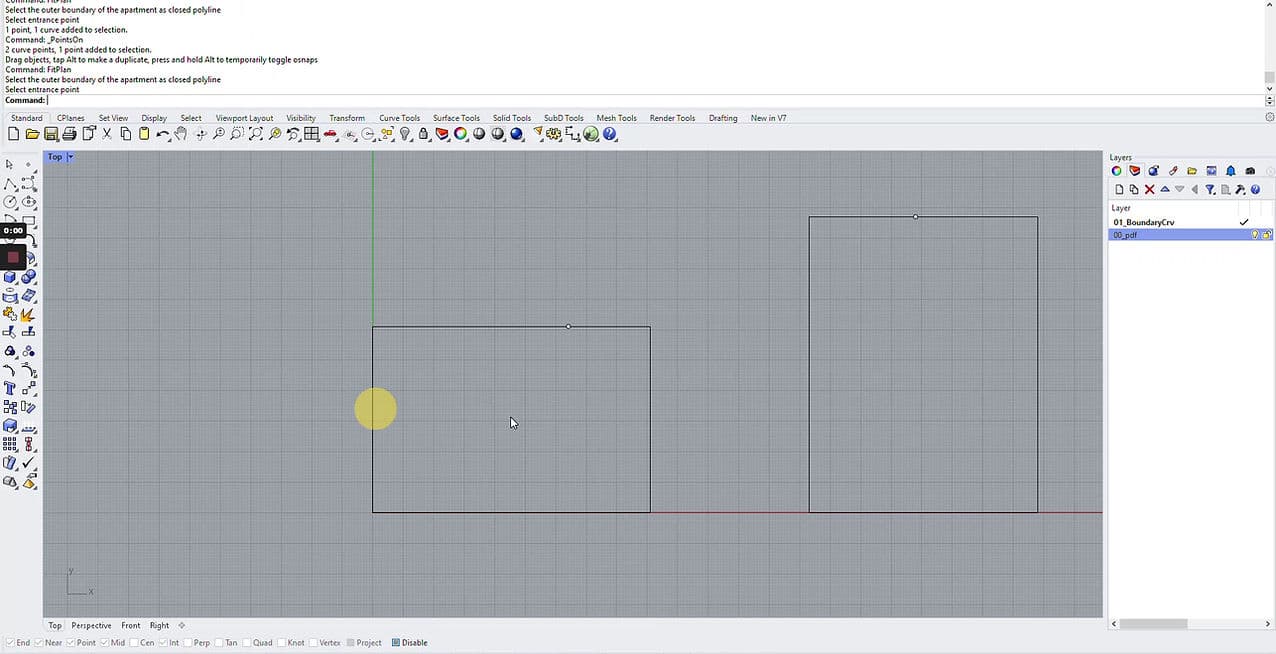
Task: Click the Print icon in the toolbar
Action: [x=69, y=134]
